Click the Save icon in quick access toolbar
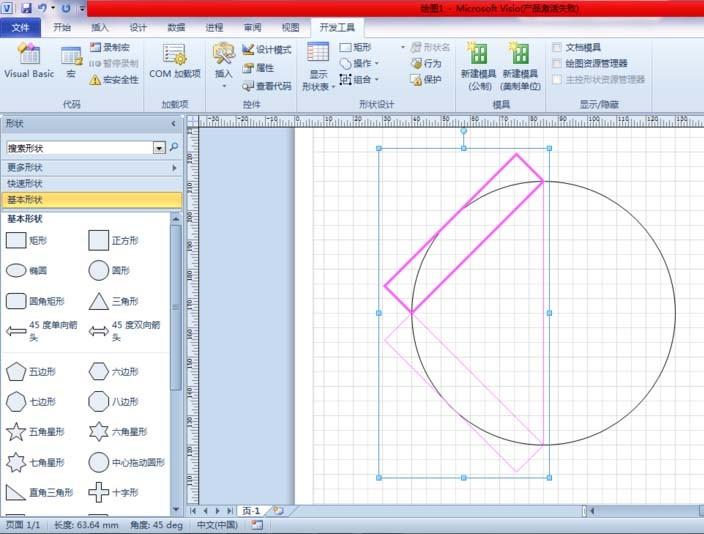704x534 pixels. (x=26, y=8)
